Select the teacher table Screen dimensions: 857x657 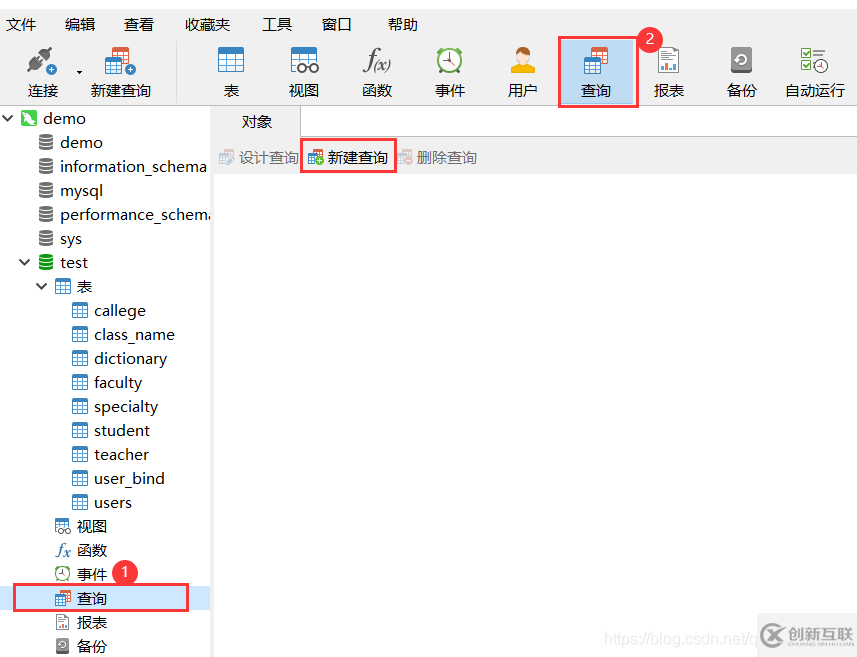tap(110, 455)
